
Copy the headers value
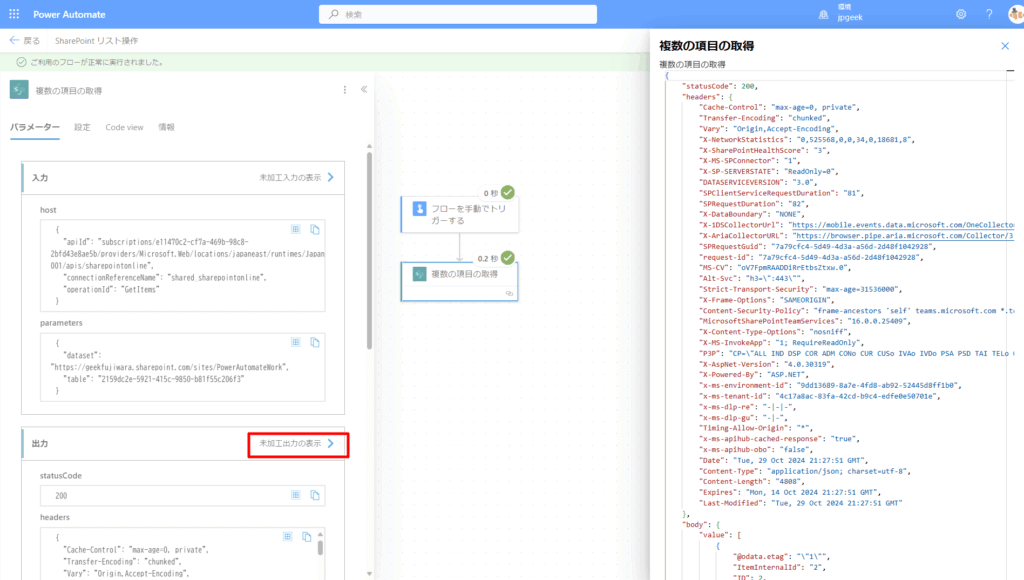tap(306, 536)
